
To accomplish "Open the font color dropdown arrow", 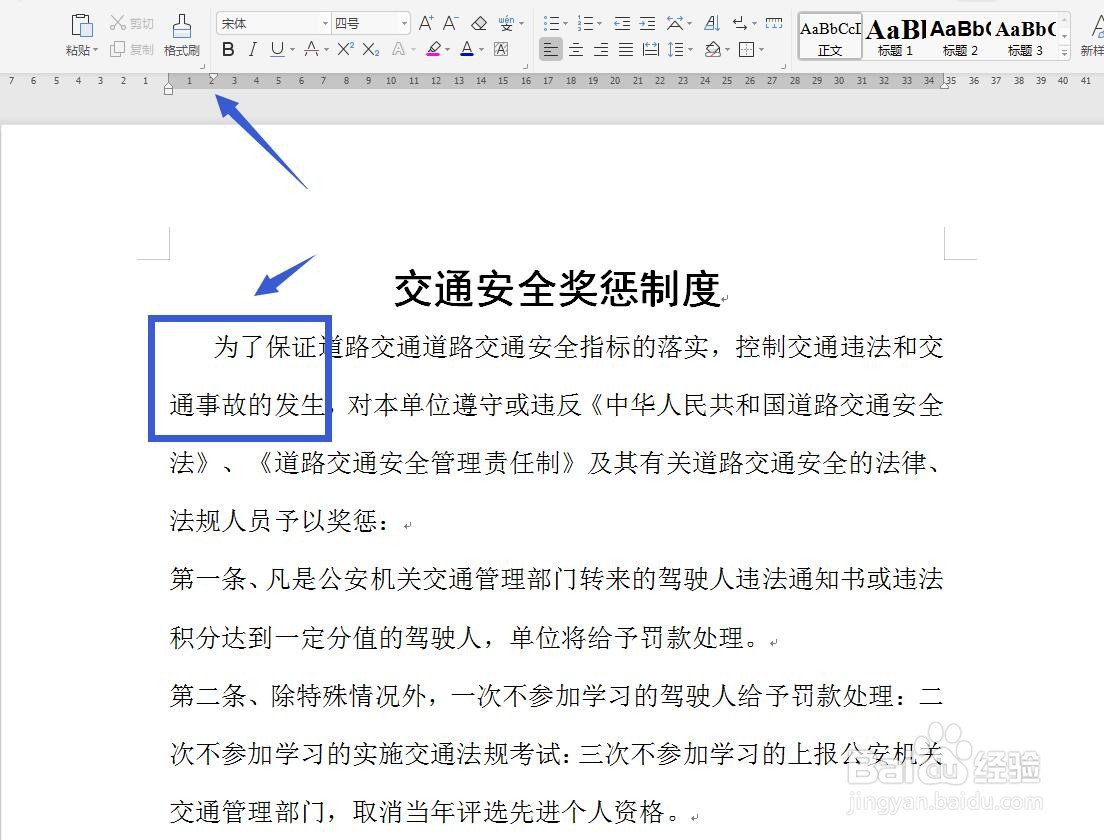I will click(x=482, y=50).
